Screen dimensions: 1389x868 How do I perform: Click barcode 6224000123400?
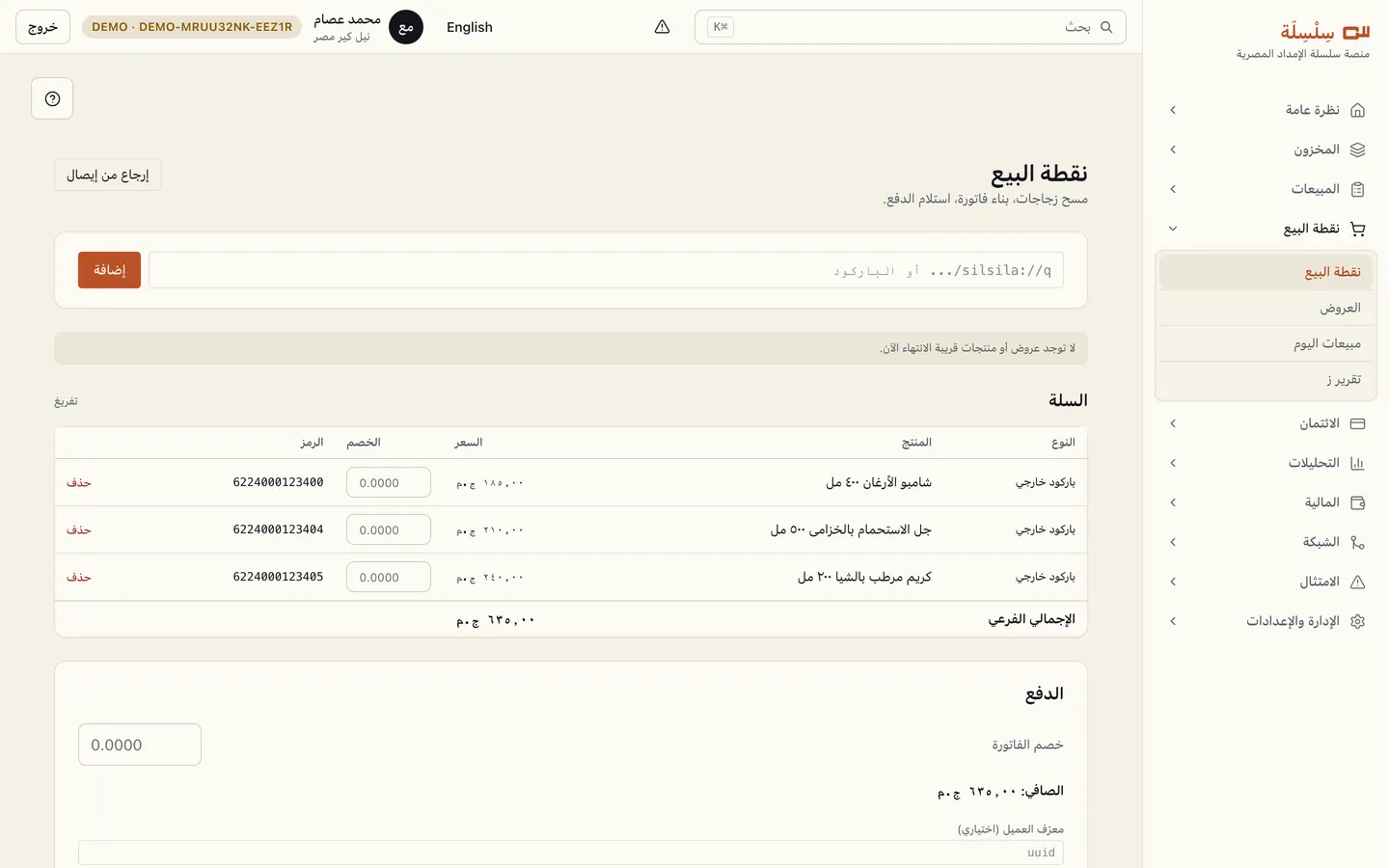coord(278,482)
